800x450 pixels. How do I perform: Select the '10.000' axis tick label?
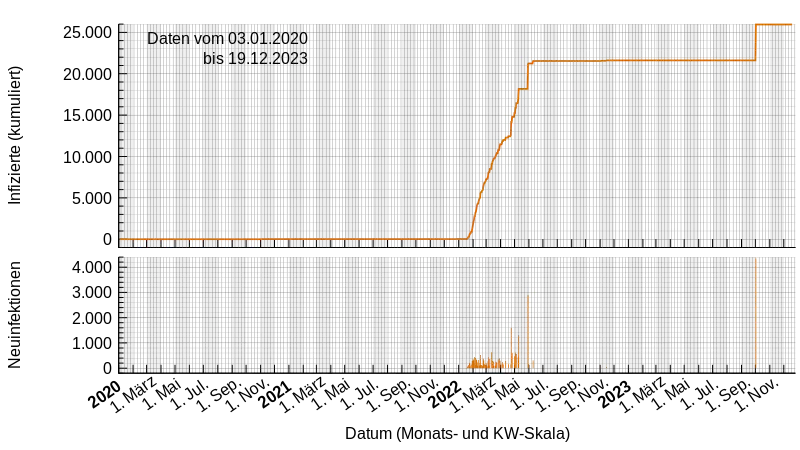[87, 157]
